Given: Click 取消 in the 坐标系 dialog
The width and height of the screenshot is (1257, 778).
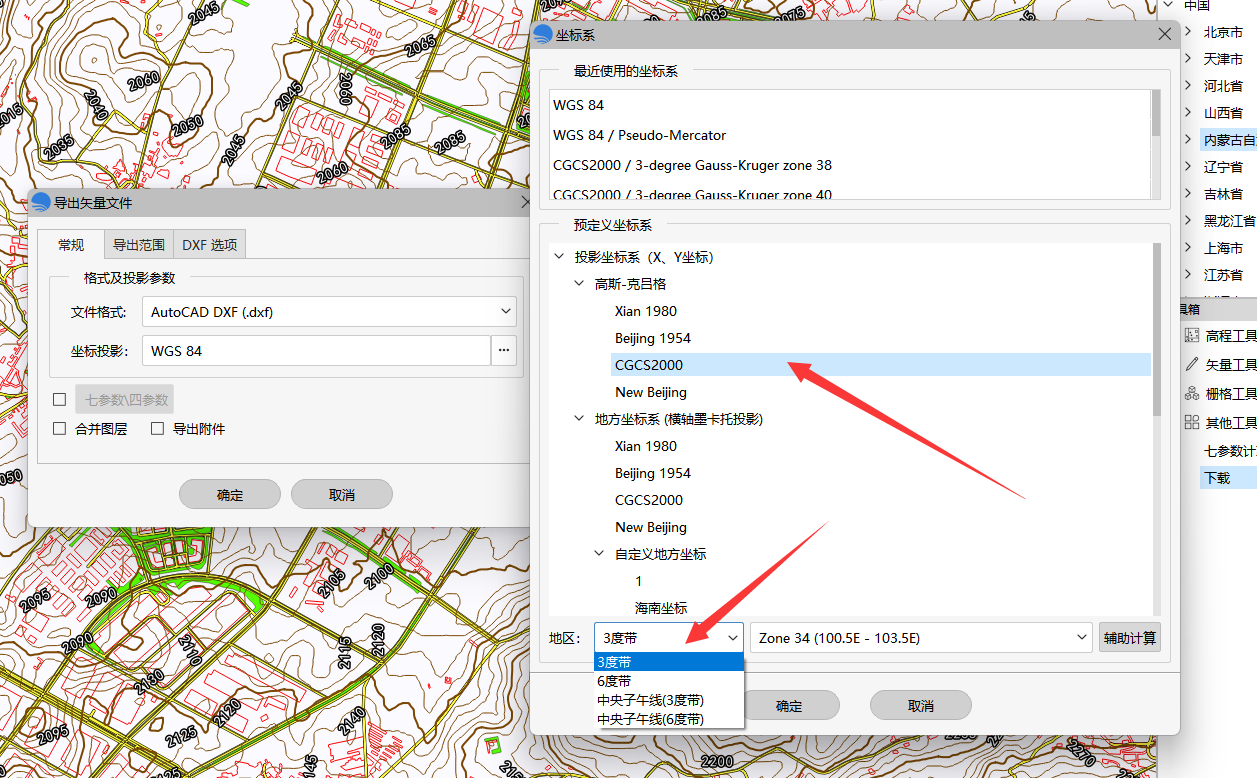Looking at the screenshot, I should (x=921, y=705).
